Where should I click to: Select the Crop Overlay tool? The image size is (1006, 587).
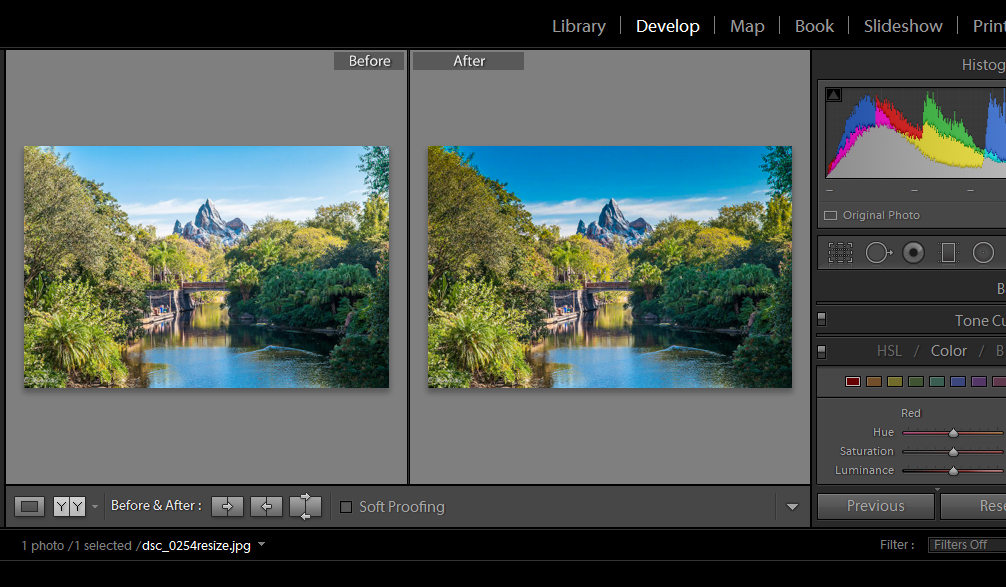click(840, 253)
